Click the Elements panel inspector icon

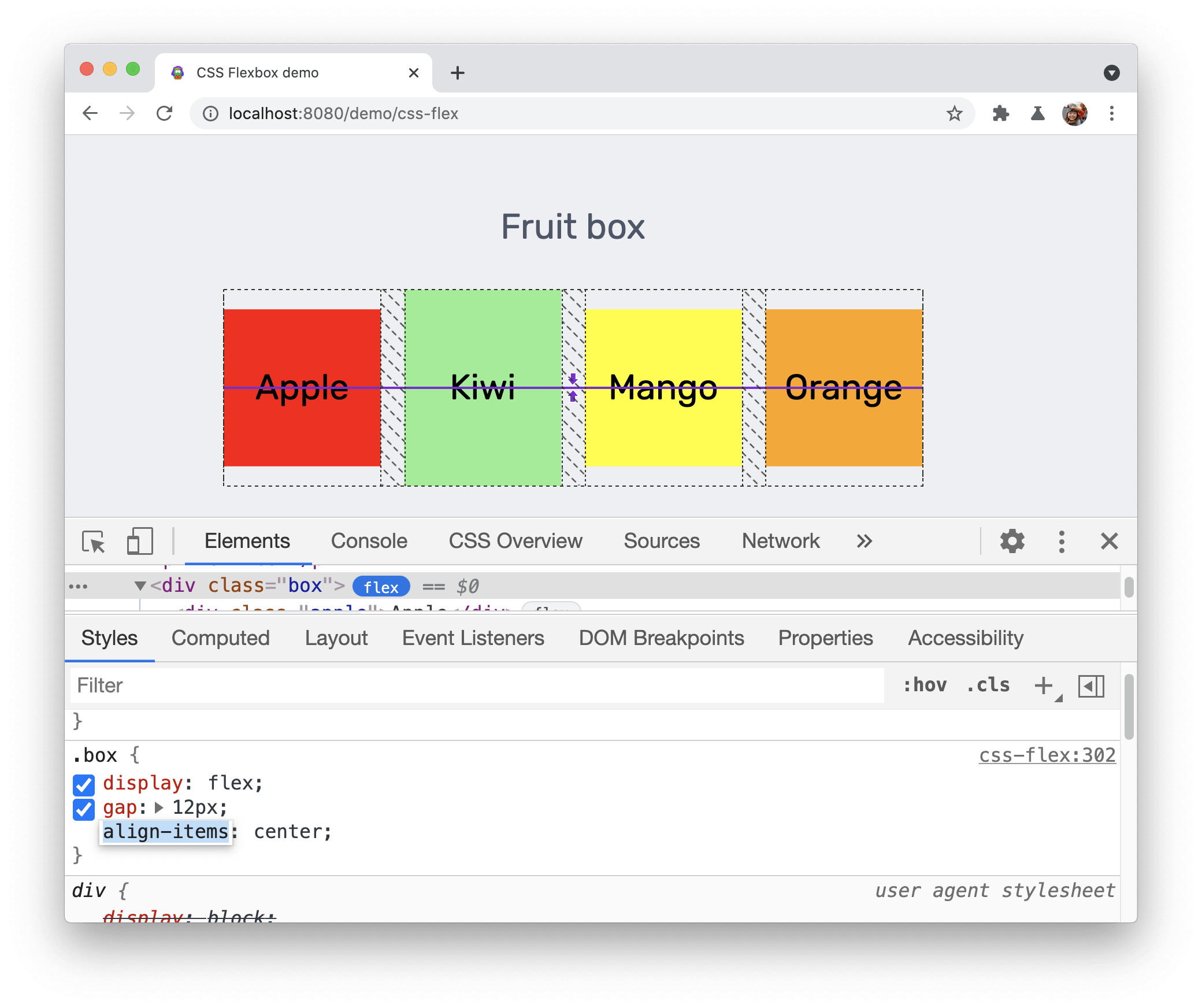96,541
